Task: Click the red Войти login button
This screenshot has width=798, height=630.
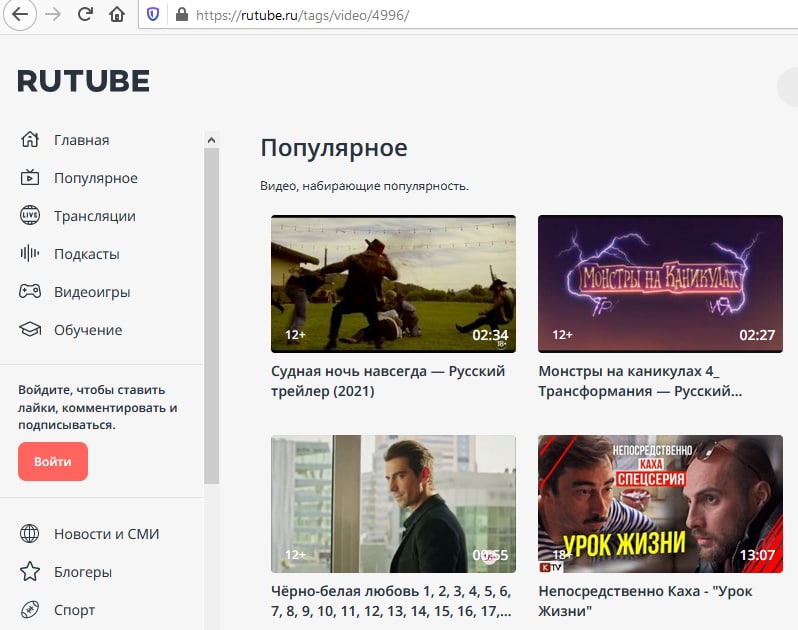Action: 53,461
